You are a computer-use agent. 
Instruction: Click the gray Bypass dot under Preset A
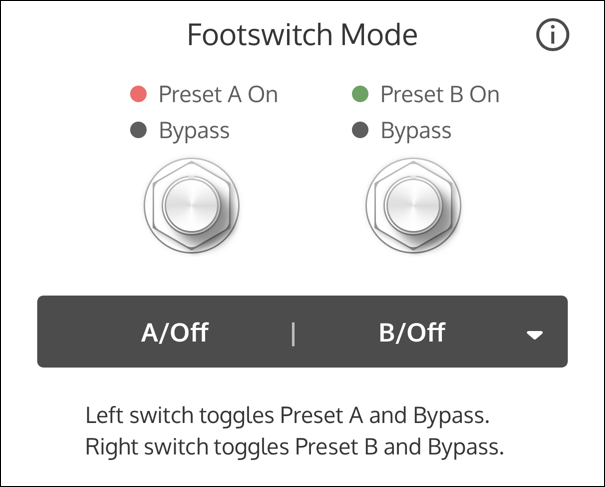[139, 130]
